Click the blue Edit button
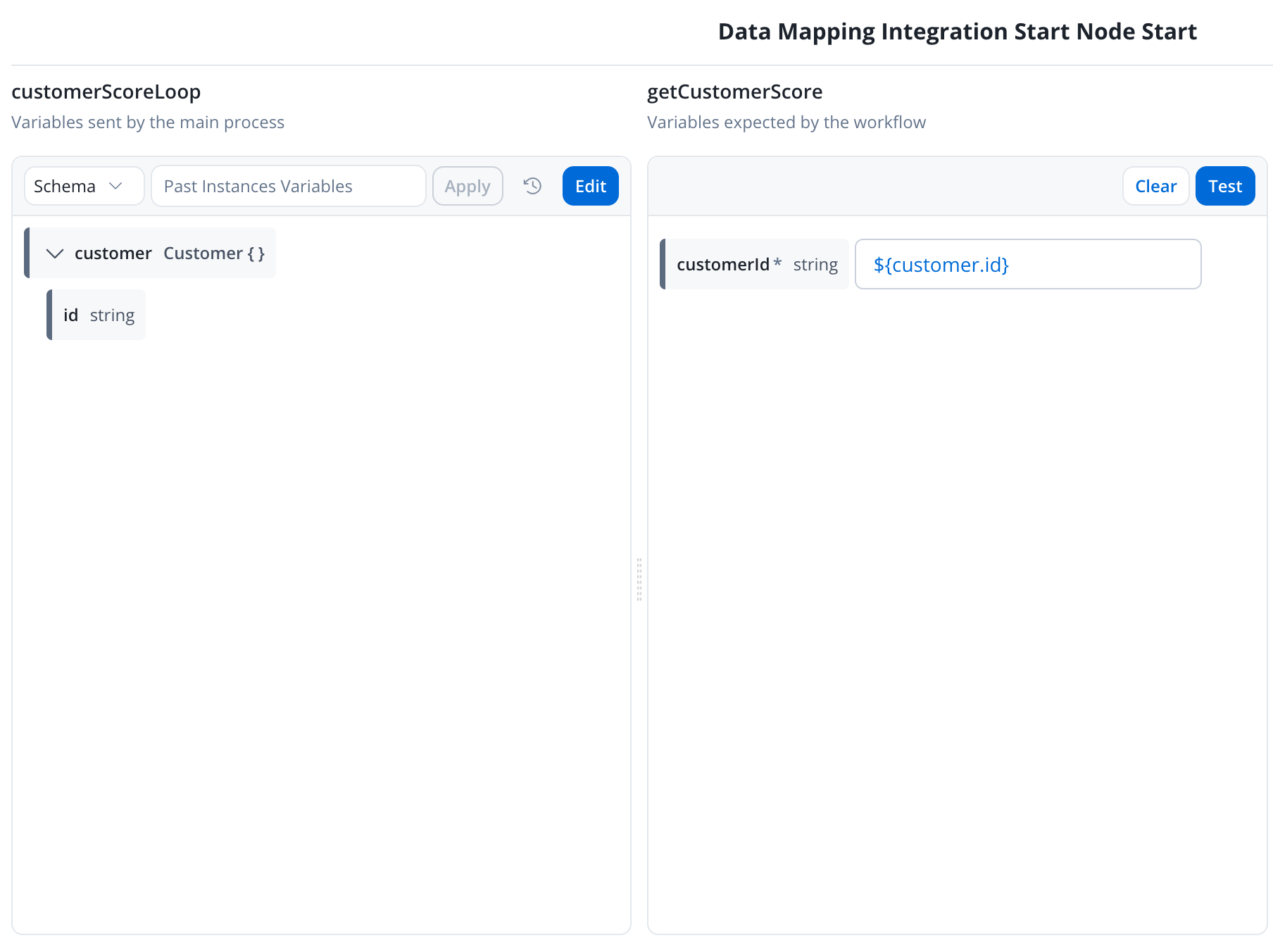This screenshot has width=1273, height=952. [x=591, y=186]
